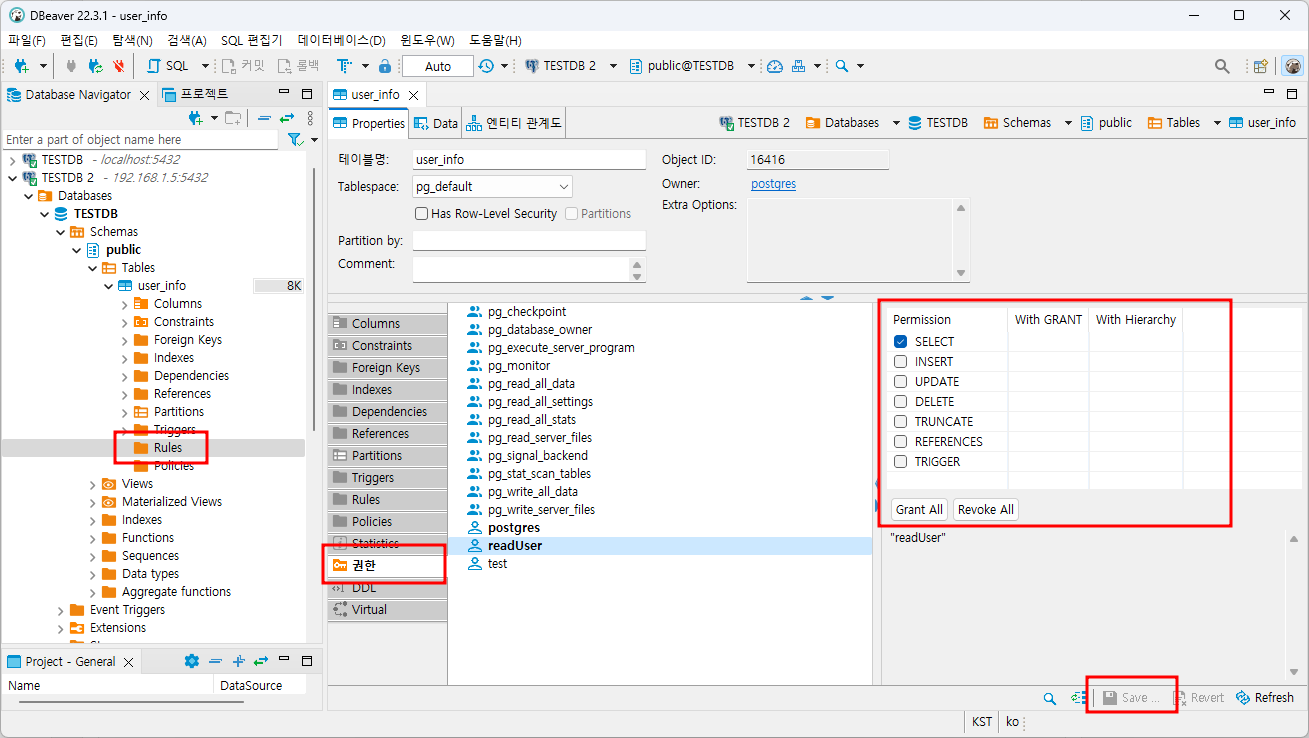This screenshot has height=738, width=1309.
Task: Click the Comment text field
Action: pos(522,269)
